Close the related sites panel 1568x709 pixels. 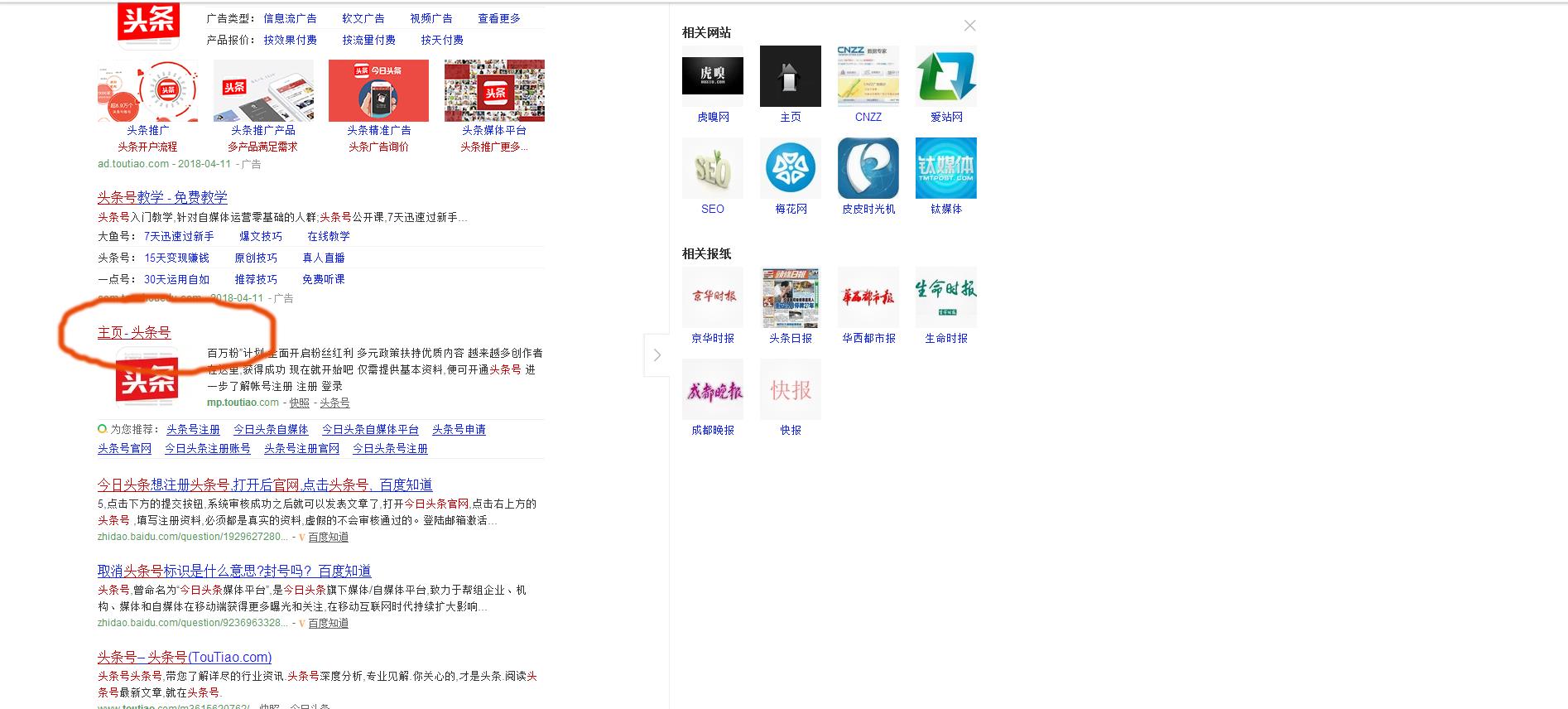969,26
